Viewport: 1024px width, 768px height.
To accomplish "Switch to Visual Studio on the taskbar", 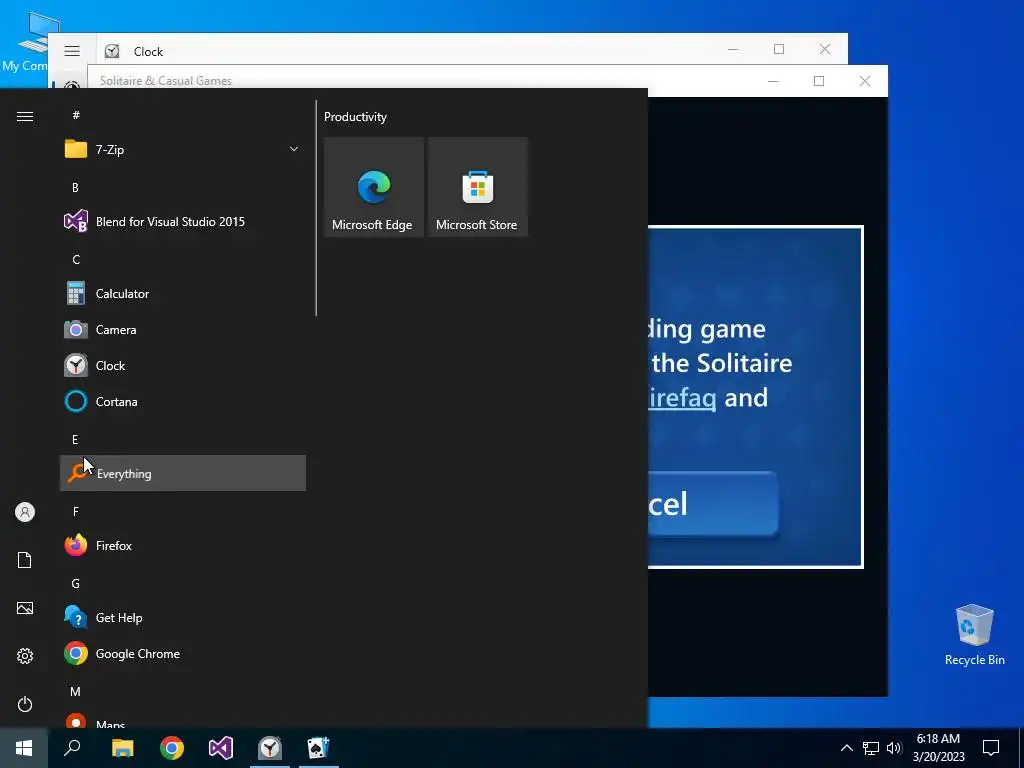I will 221,748.
